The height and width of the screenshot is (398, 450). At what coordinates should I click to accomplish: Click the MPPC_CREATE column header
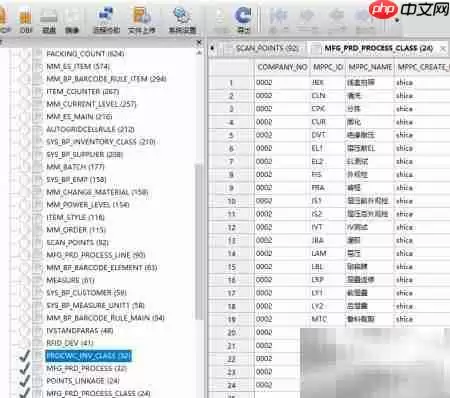click(423, 67)
